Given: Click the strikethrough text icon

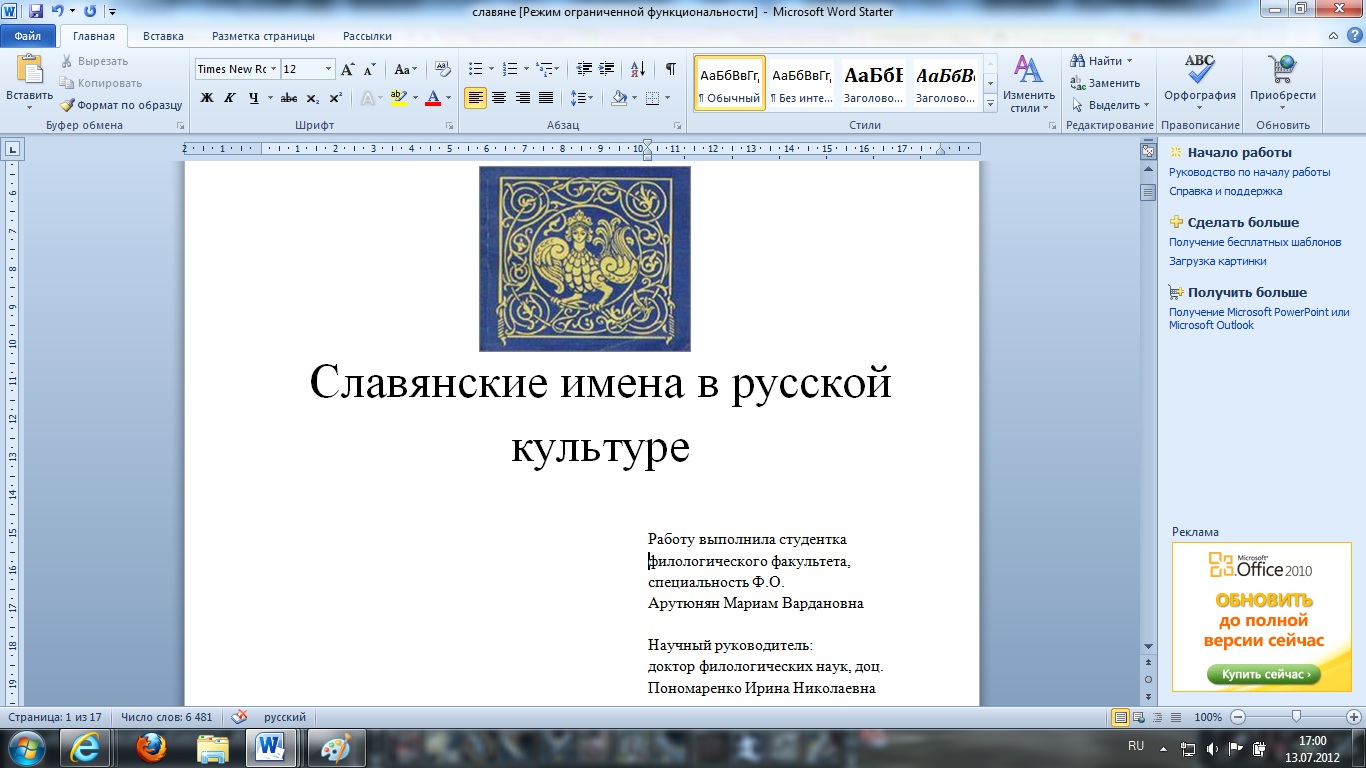Looking at the screenshot, I should point(289,98).
